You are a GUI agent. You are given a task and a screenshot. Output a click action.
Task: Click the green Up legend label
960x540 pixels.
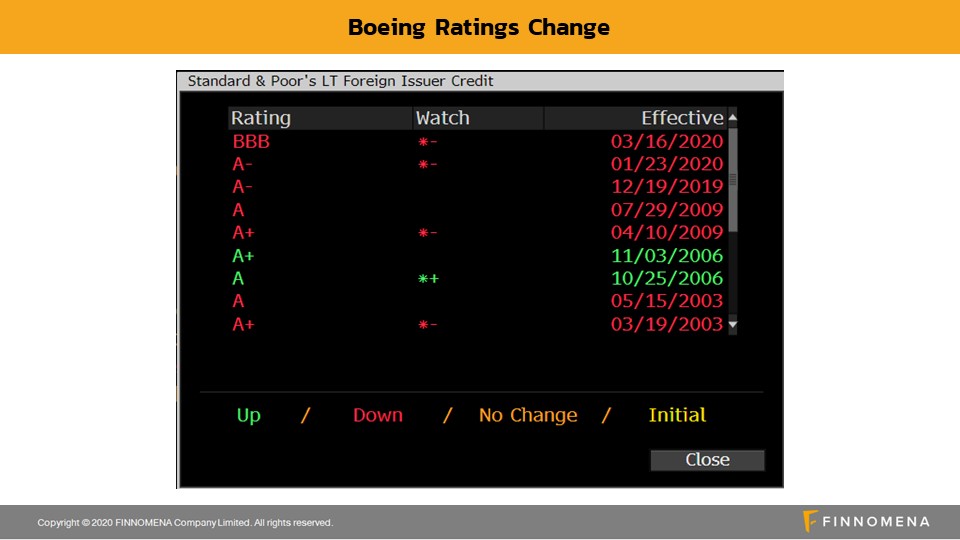(248, 415)
